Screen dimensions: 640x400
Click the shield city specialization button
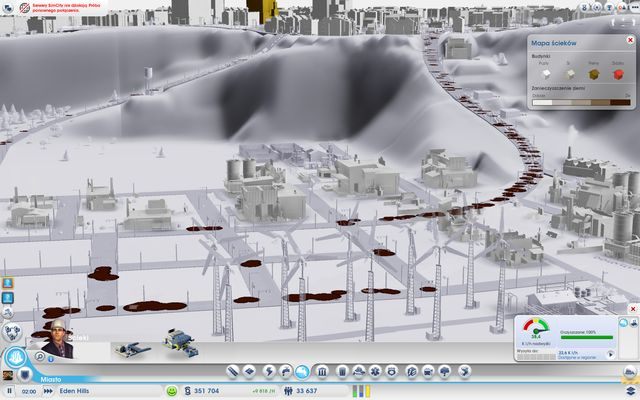click(25, 374)
